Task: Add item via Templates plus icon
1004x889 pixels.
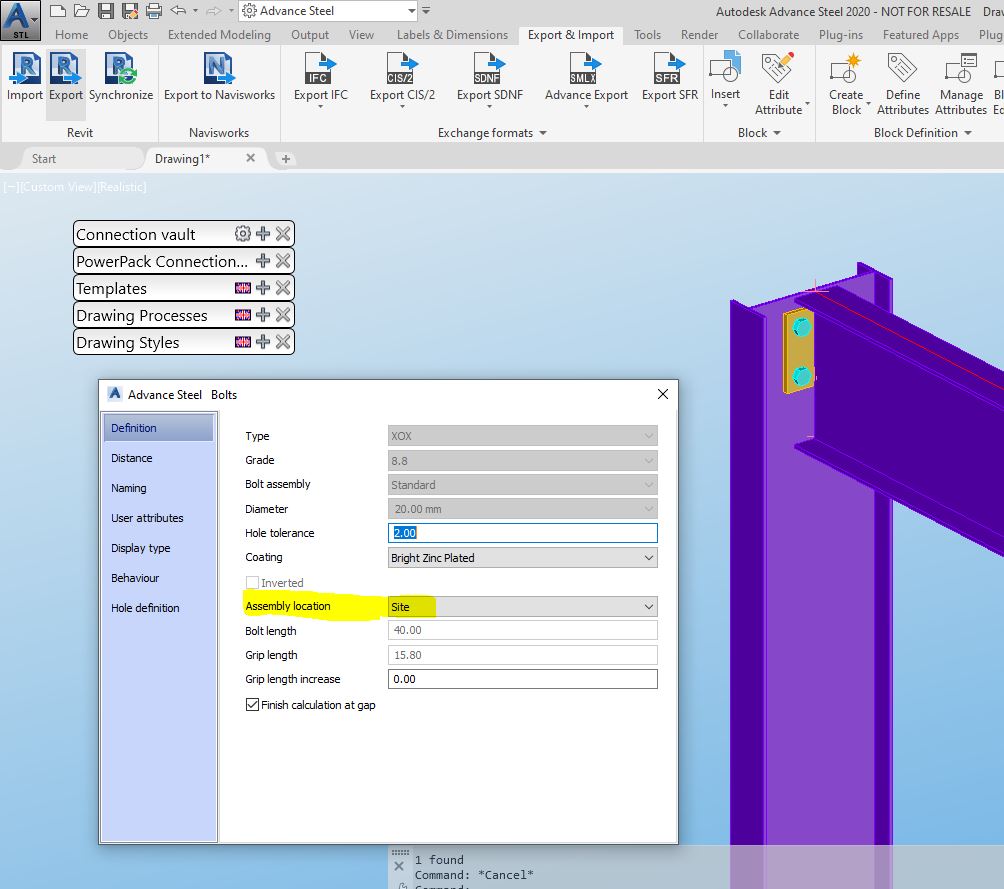Action: pyautogui.click(x=262, y=287)
